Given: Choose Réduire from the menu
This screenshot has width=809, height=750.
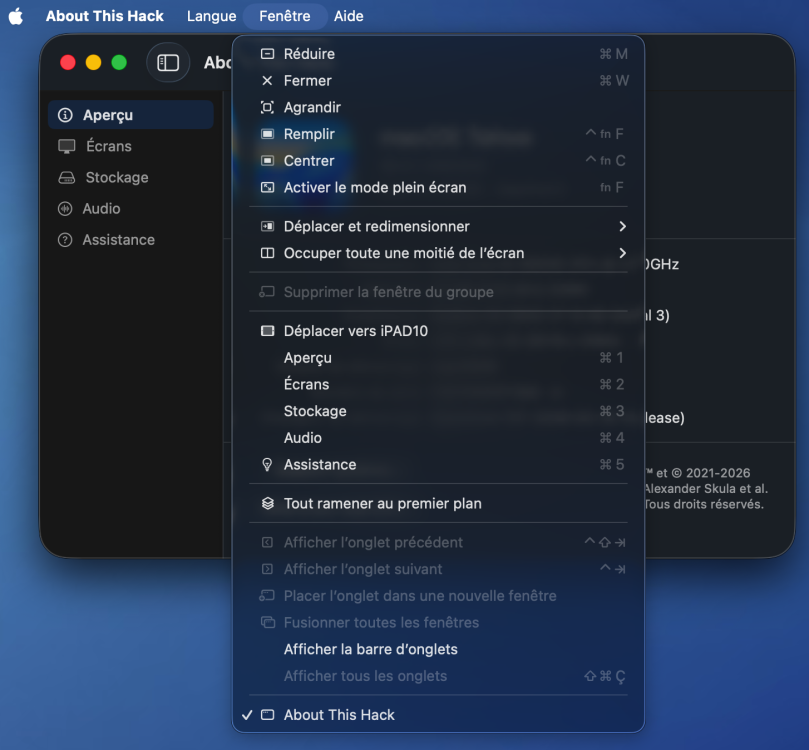Looking at the screenshot, I should [x=438, y=54].
